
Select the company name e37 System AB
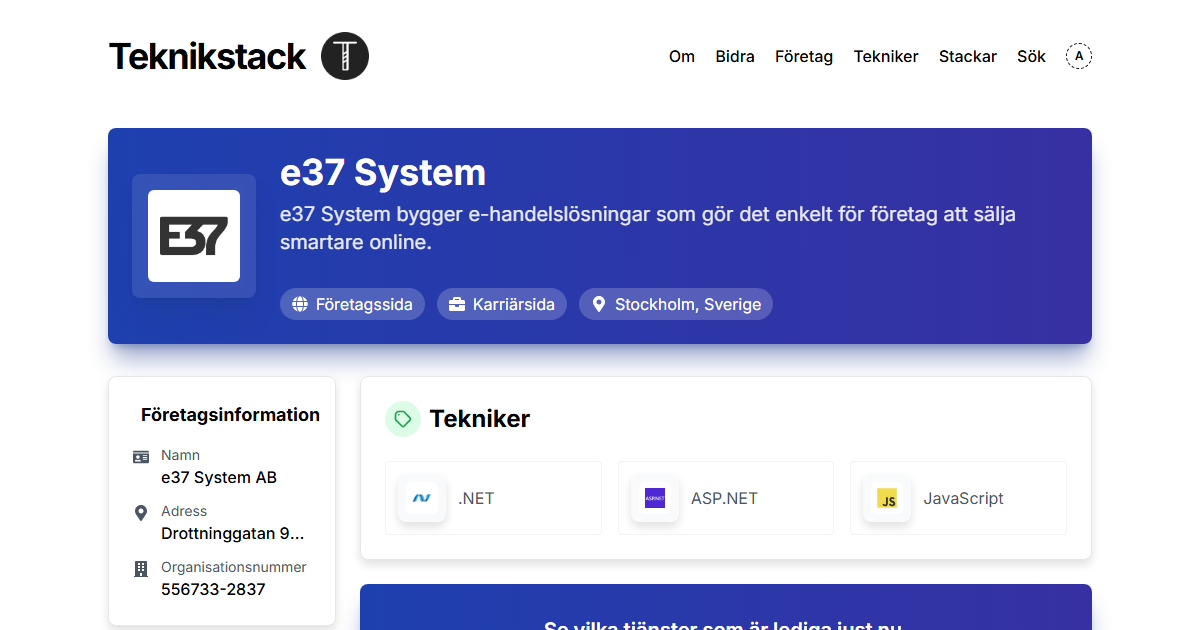click(219, 478)
